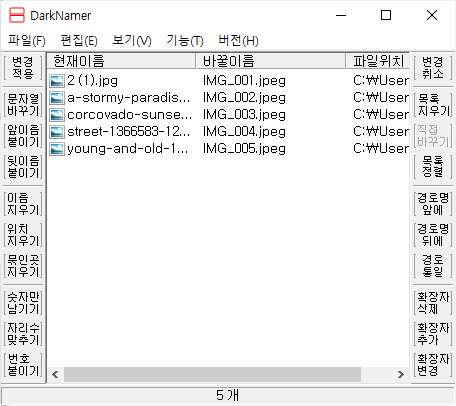Viewport: 456px width, 406px height.
Task: Click the file path in the 2 (1).jpg row
Action: coord(381,81)
